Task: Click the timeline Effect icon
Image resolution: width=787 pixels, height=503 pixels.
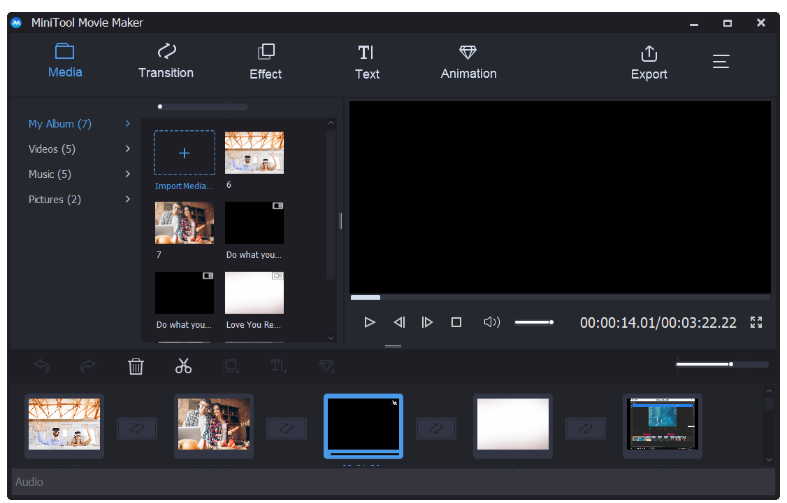Action: tap(231, 366)
